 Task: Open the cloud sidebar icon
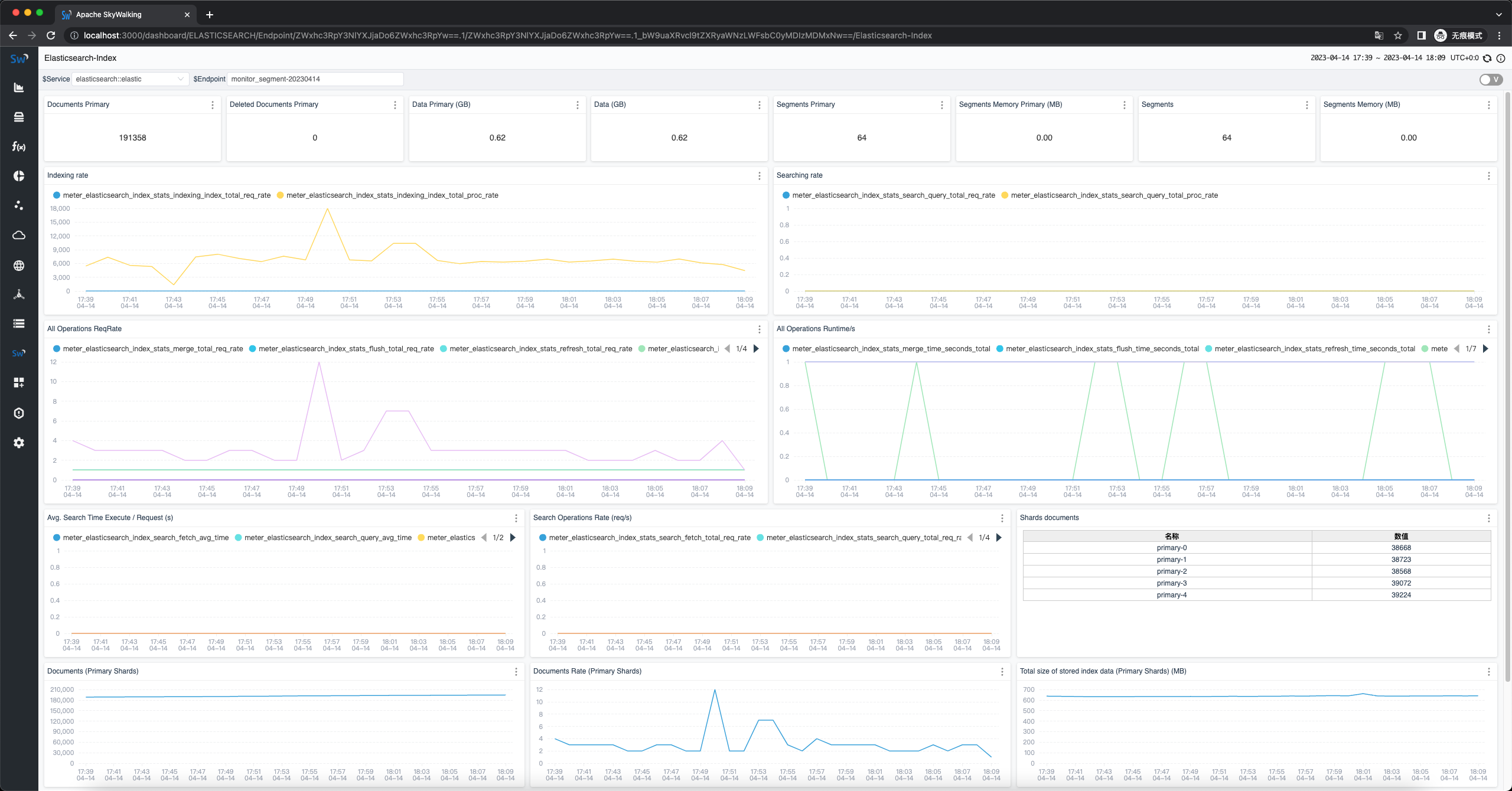(19, 235)
